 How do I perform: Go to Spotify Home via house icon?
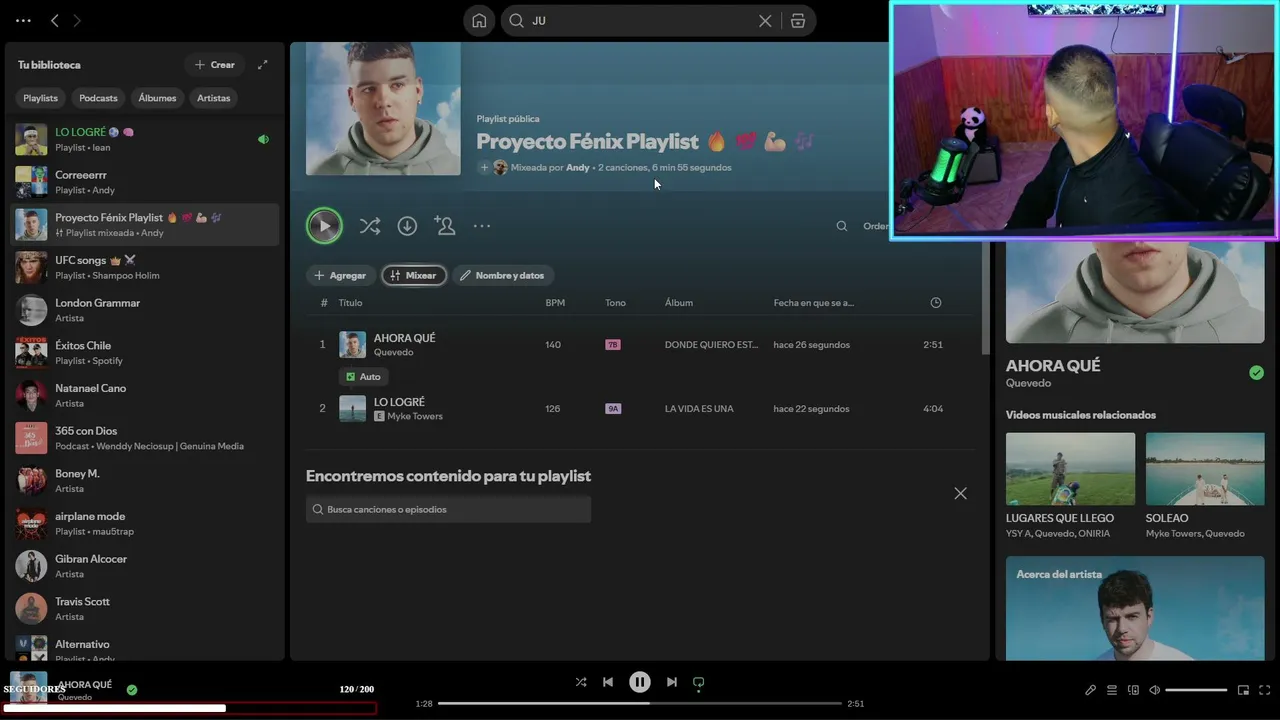(x=479, y=21)
